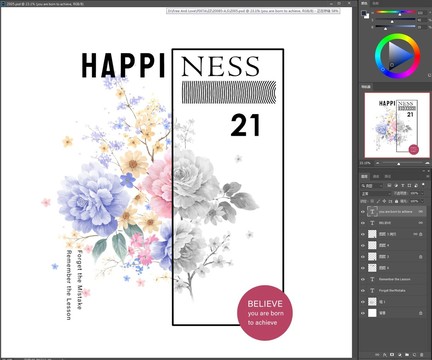
Task: Filter layers by adjustment layer icon
Action: tap(396, 185)
